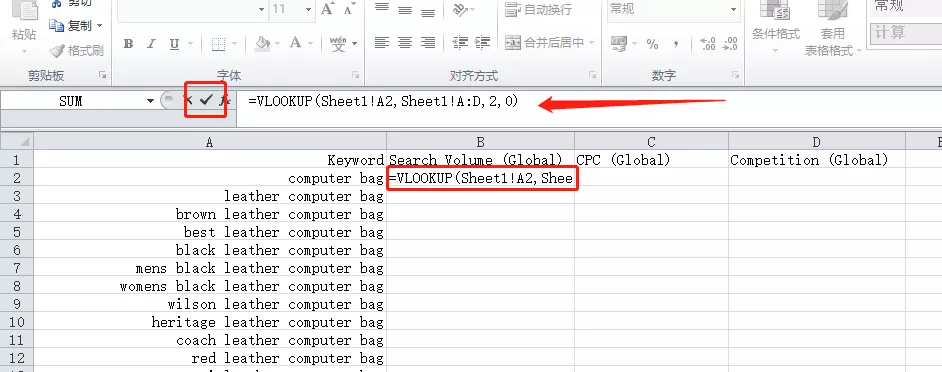Click the Copy (复制) button
The width and height of the screenshot is (942, 372).
point(71,25)
